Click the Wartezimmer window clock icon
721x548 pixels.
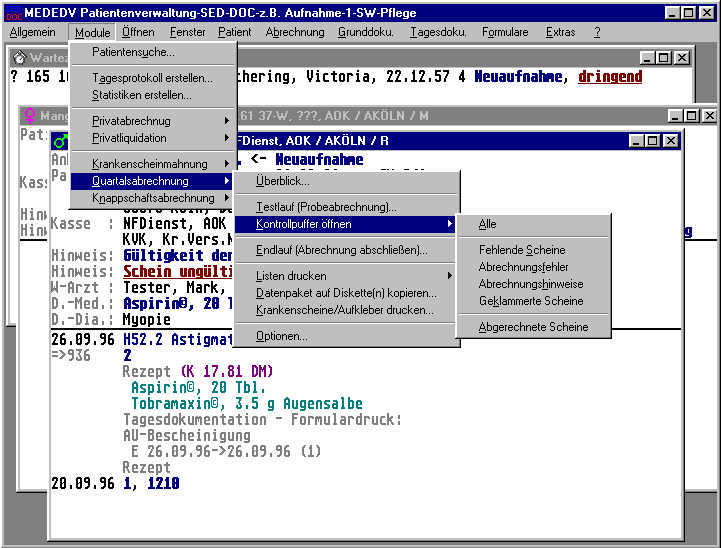pos(19,58)
